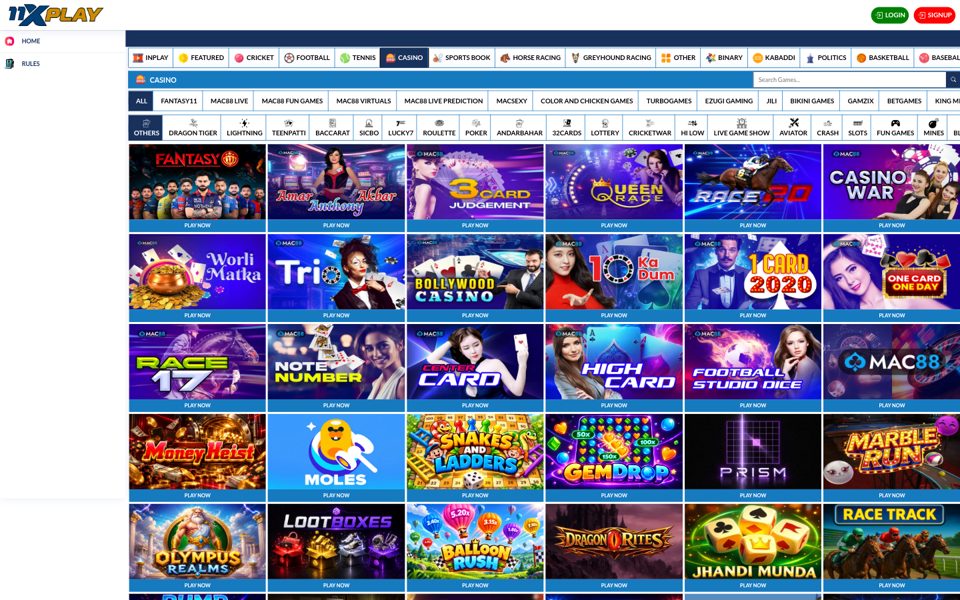Choose the Crash category icon

(828, 127)
